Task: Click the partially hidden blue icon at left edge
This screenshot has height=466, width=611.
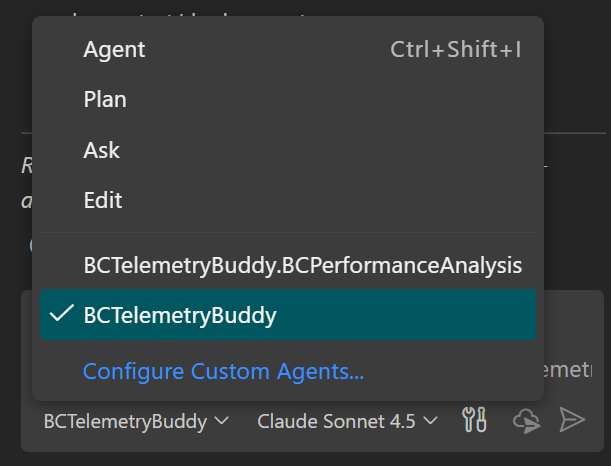Action: click(30, 244)
